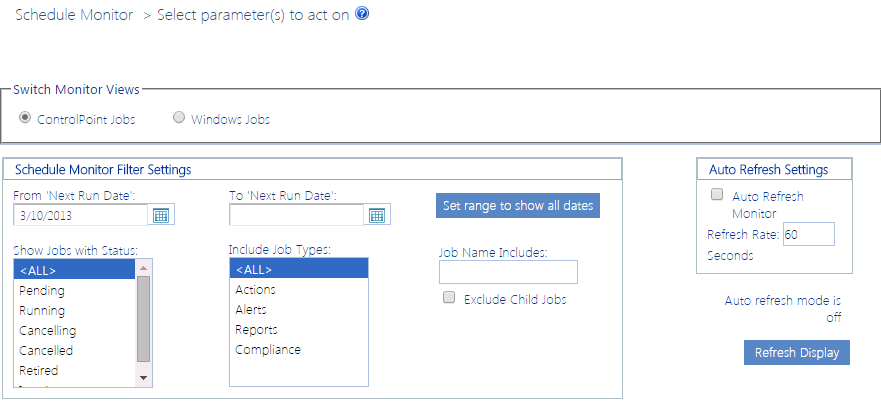Select Pending in the status list

pyautogui.click(x=42, y=290)
